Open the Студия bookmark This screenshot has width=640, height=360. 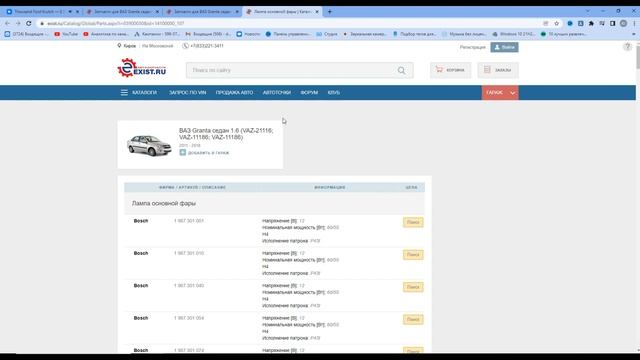pos(327,34)
